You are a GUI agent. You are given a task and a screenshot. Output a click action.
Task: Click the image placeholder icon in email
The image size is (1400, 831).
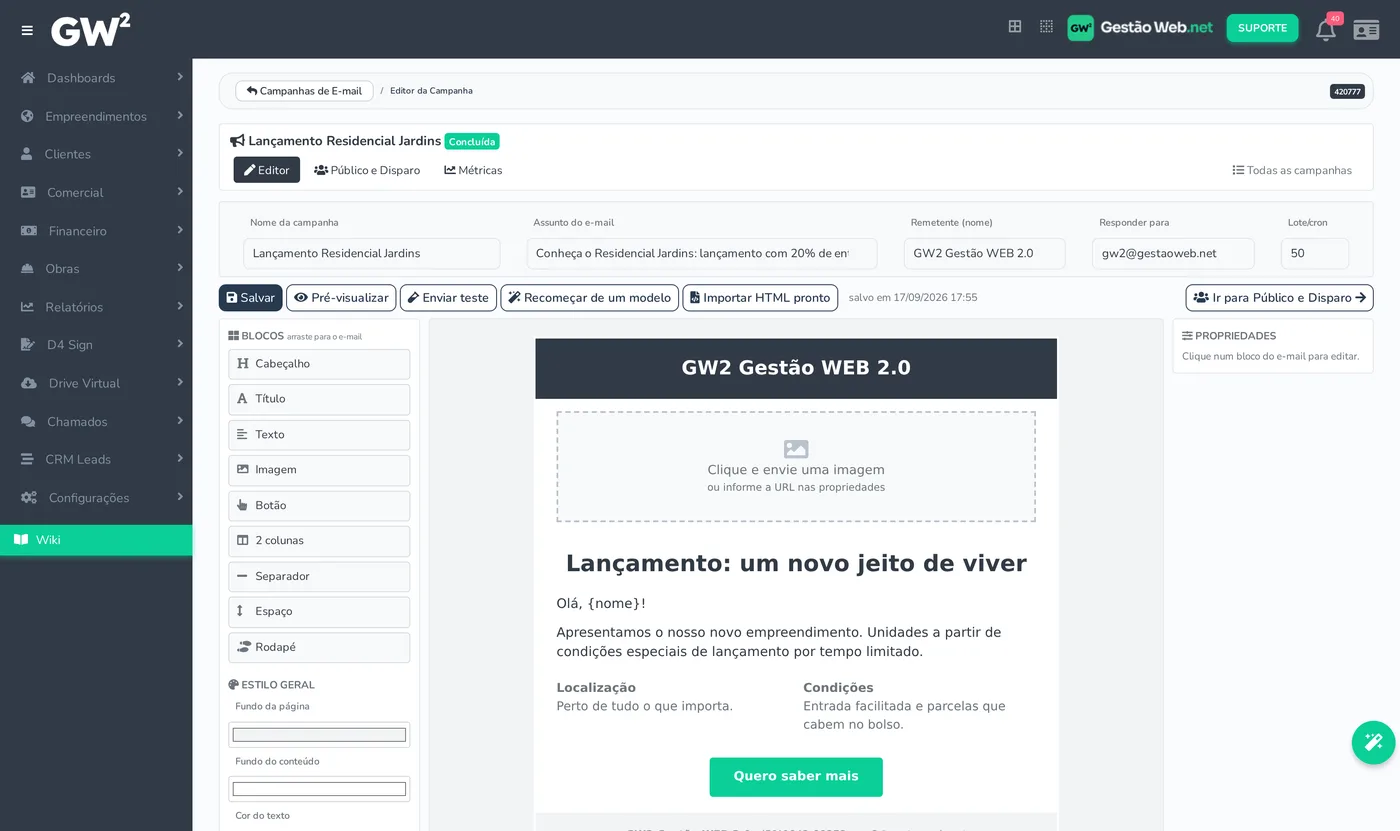click(x=796, y=449)
